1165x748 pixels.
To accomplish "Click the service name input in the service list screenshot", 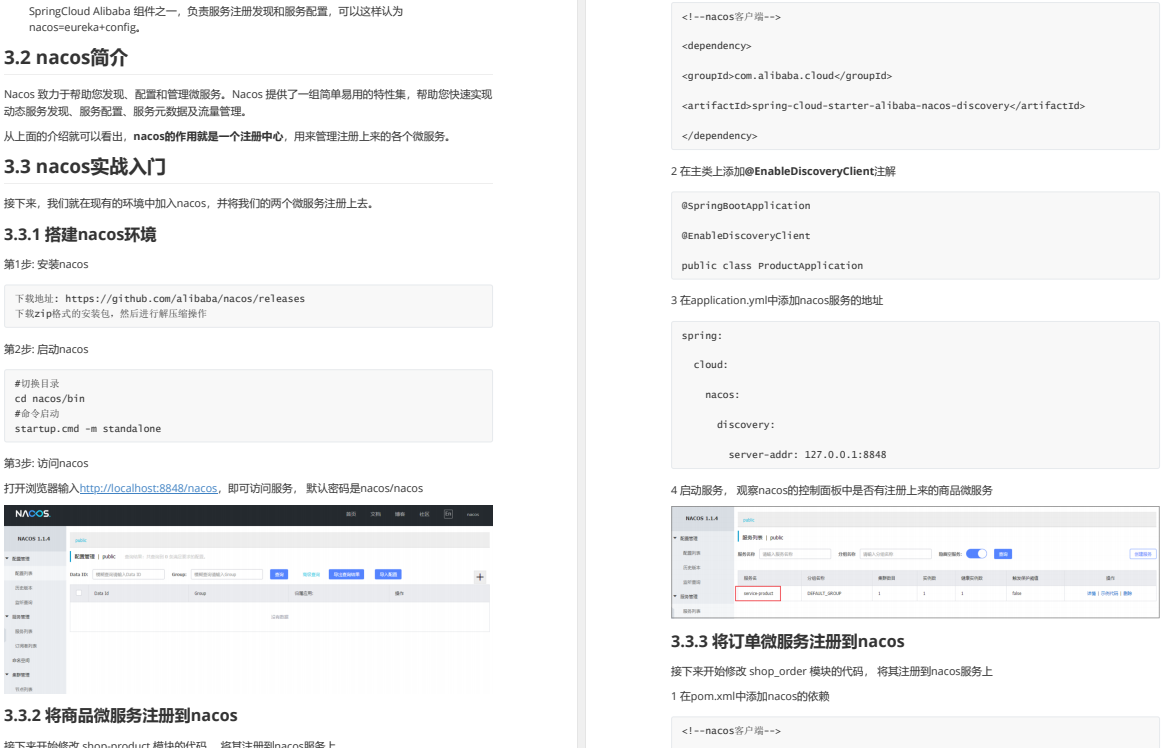I will coord(795,554).
